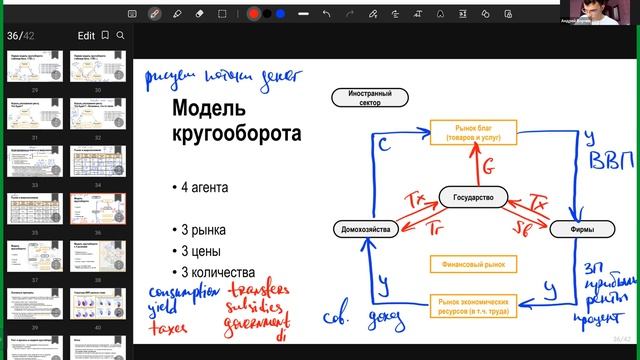This screenshot has width=640, height=360.
Task: Click the Рынок благ box
Action: [x=473, y=133]
